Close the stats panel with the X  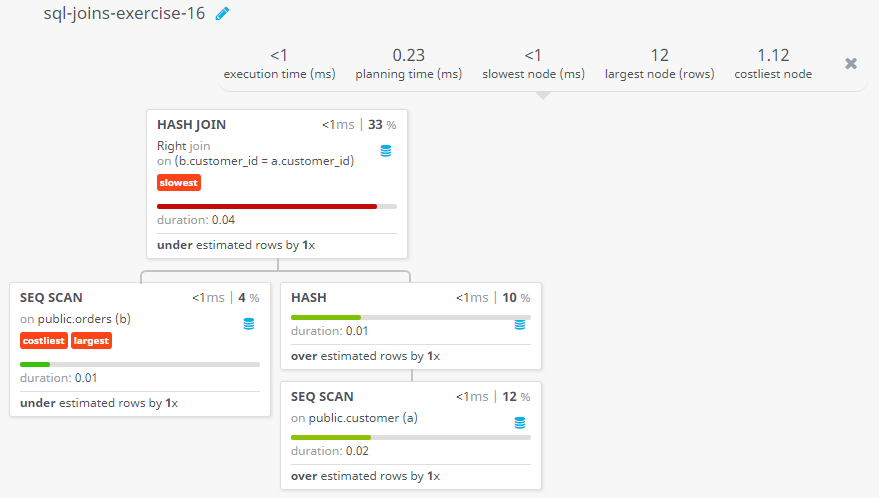pos(851,63)
